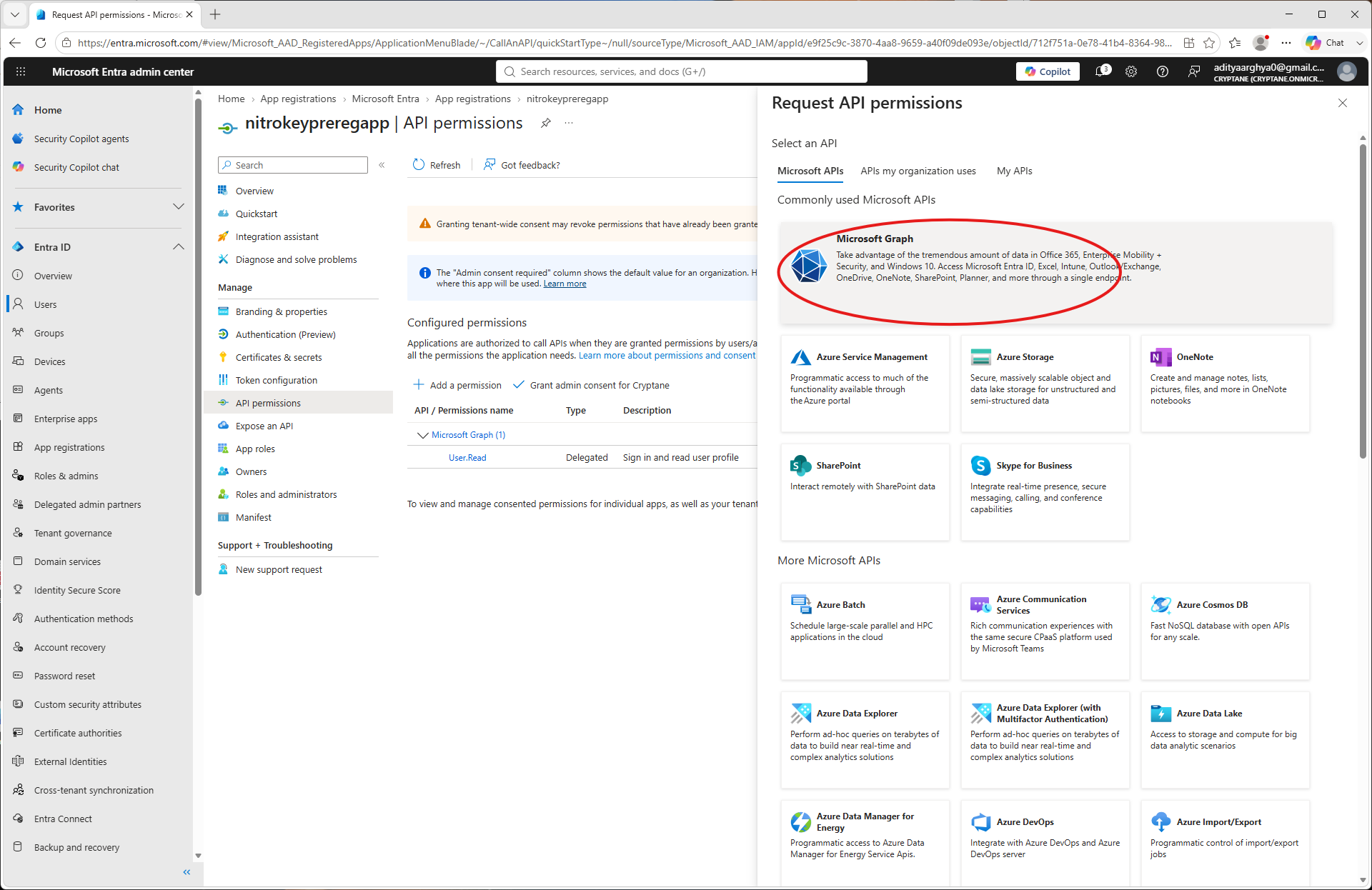This screenshot has height=890, width=1372.
Task: Expand the Copilot Chat dropdown arrow
Action: (1360, 43)
